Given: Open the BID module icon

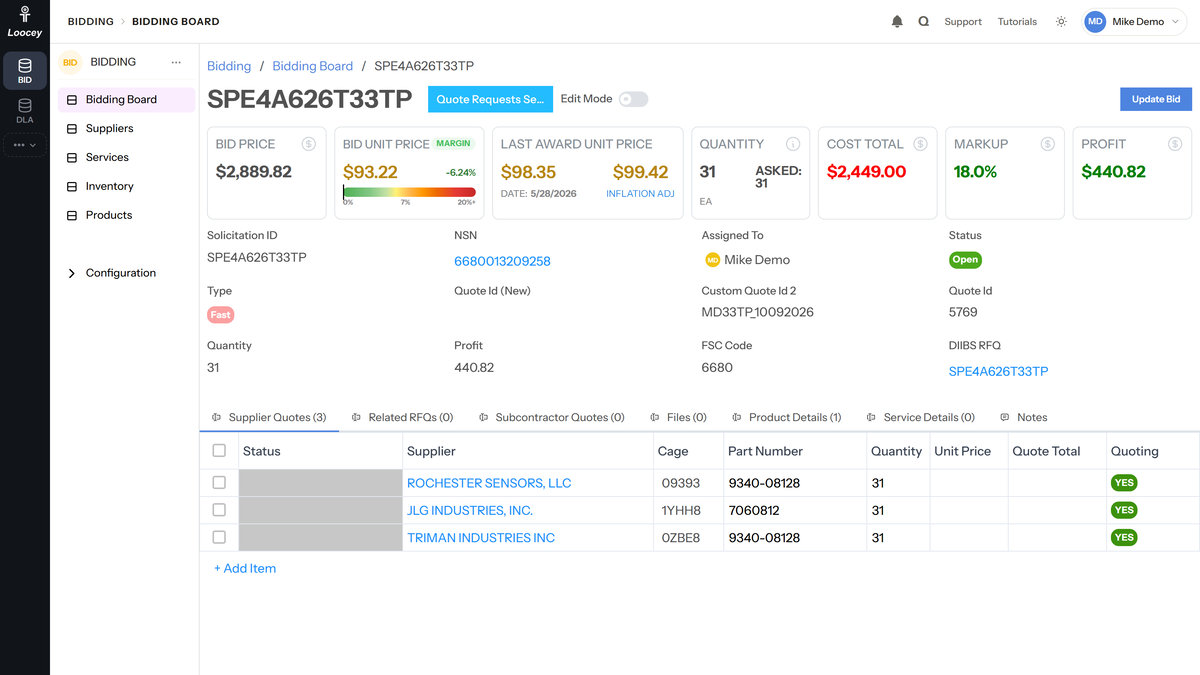Looking at the screenshot, I should coord(25,70).
